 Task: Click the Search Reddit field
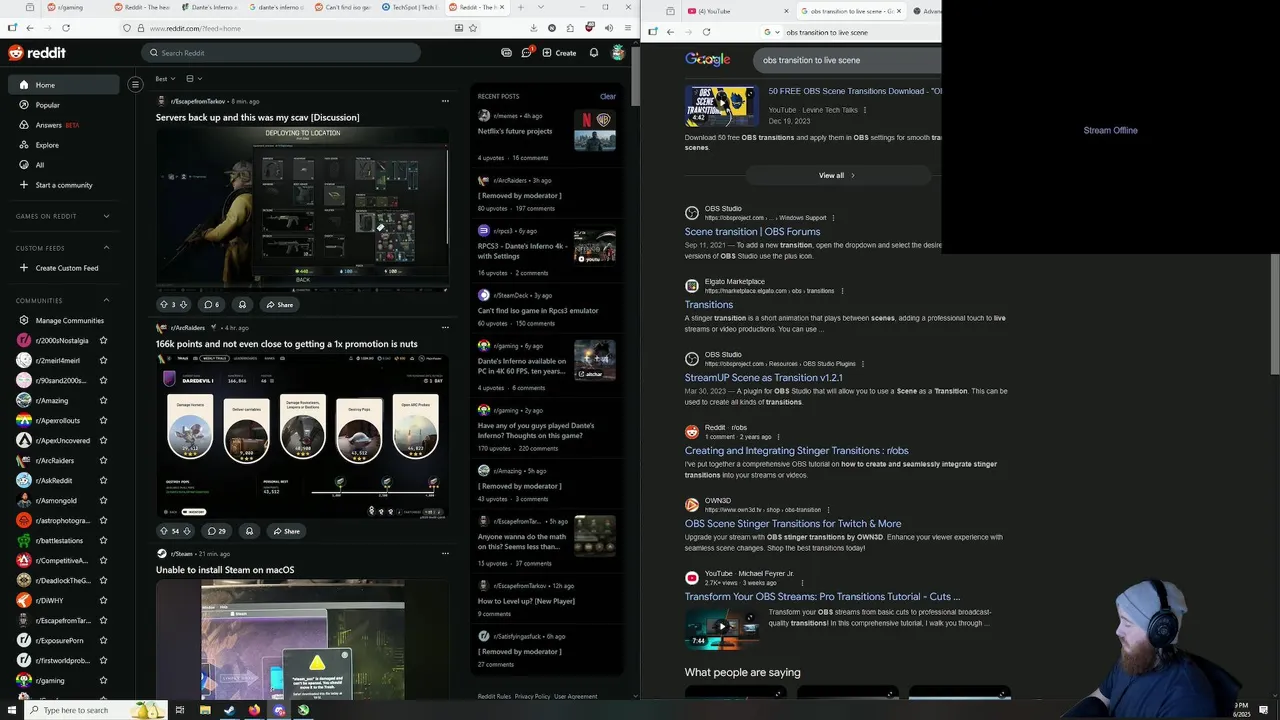coord(283,53)
